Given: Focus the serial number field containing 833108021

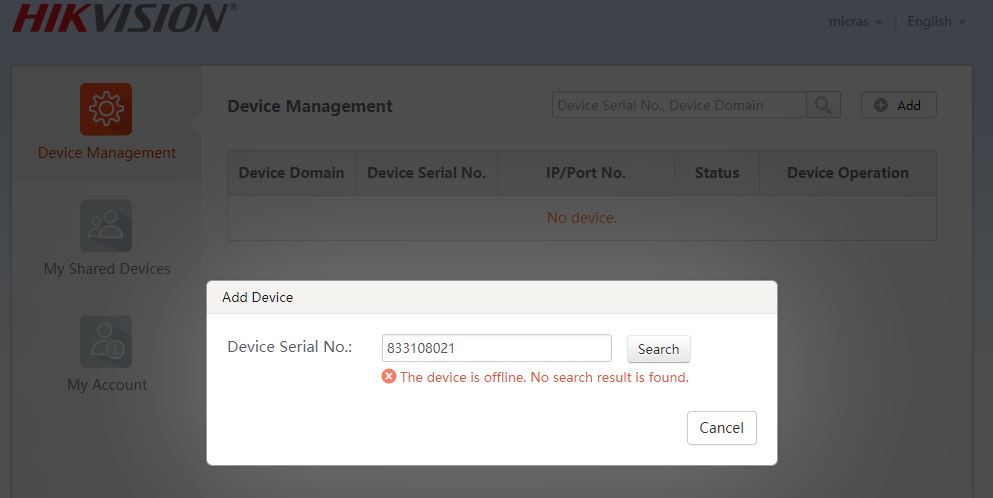Looking at the screenshot, I should click(496, 348).
